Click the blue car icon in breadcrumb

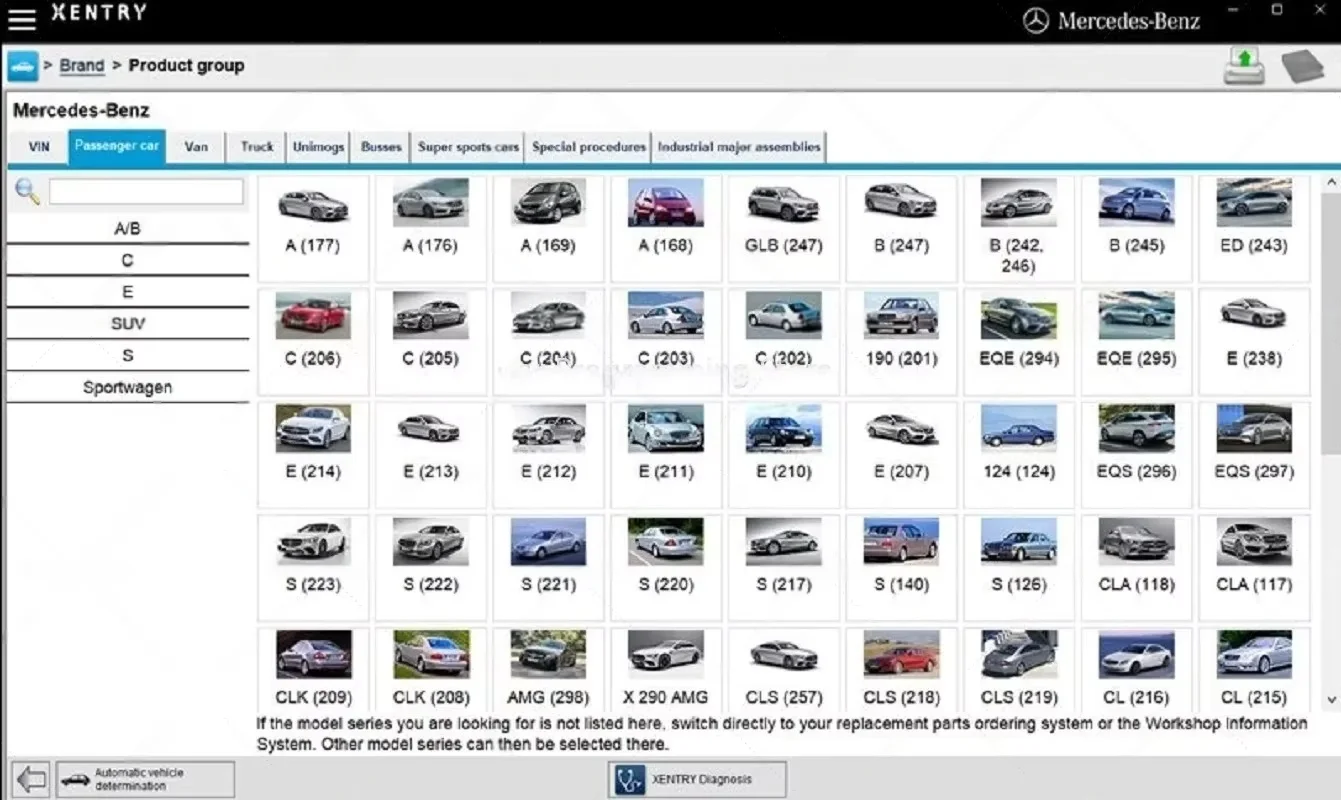(22, 66)
